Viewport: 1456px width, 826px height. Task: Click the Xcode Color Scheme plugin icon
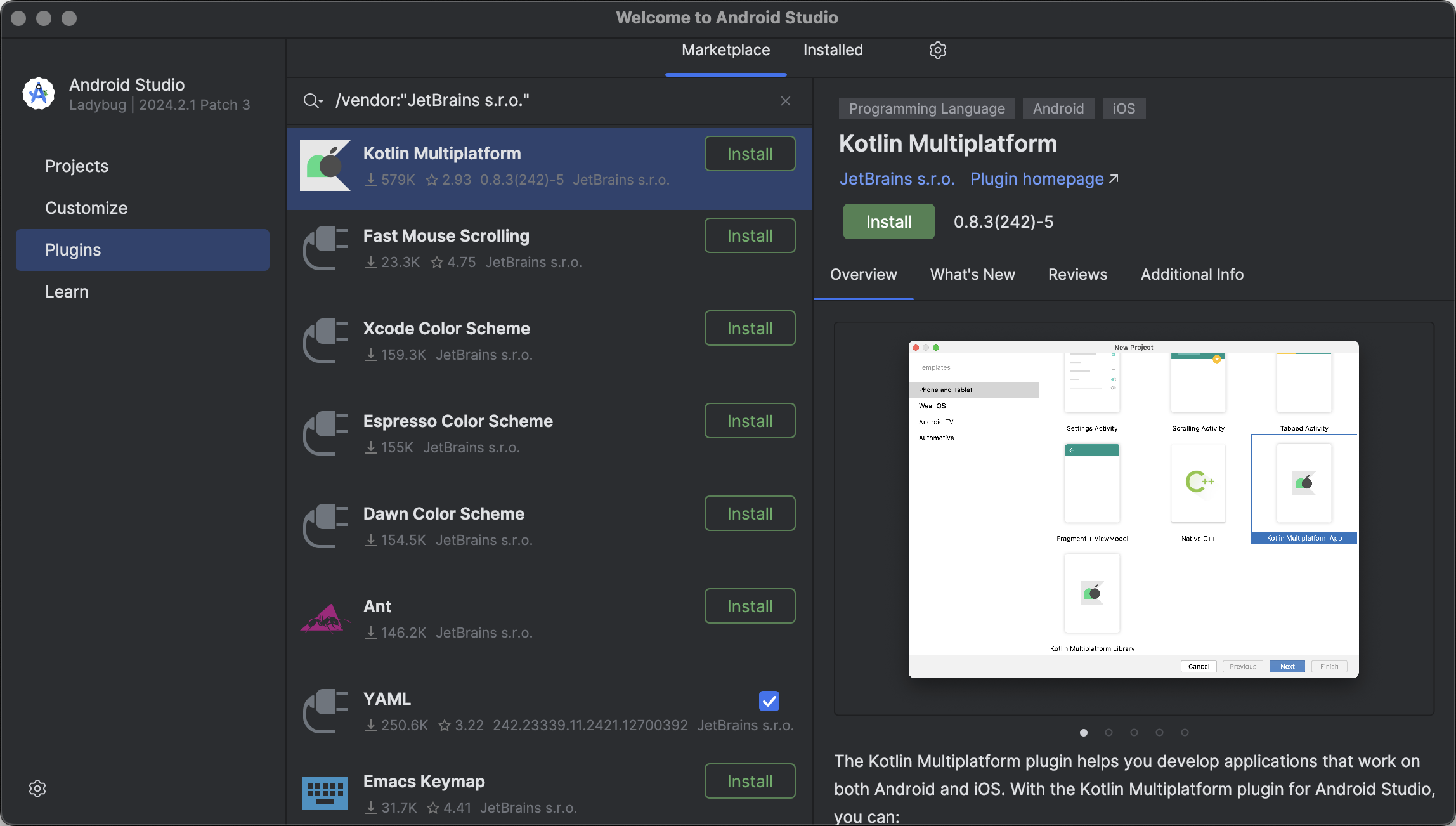[x=325, y=341]
